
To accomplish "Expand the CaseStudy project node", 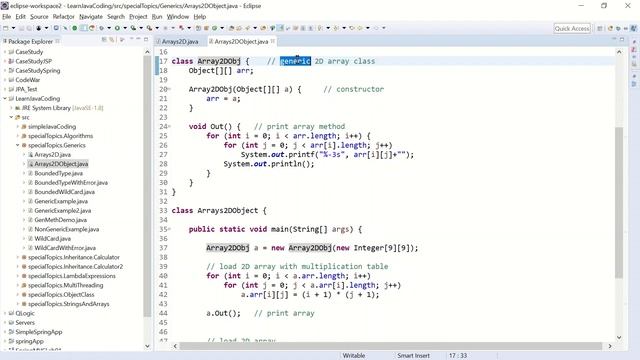I will [x=4, y=52].
